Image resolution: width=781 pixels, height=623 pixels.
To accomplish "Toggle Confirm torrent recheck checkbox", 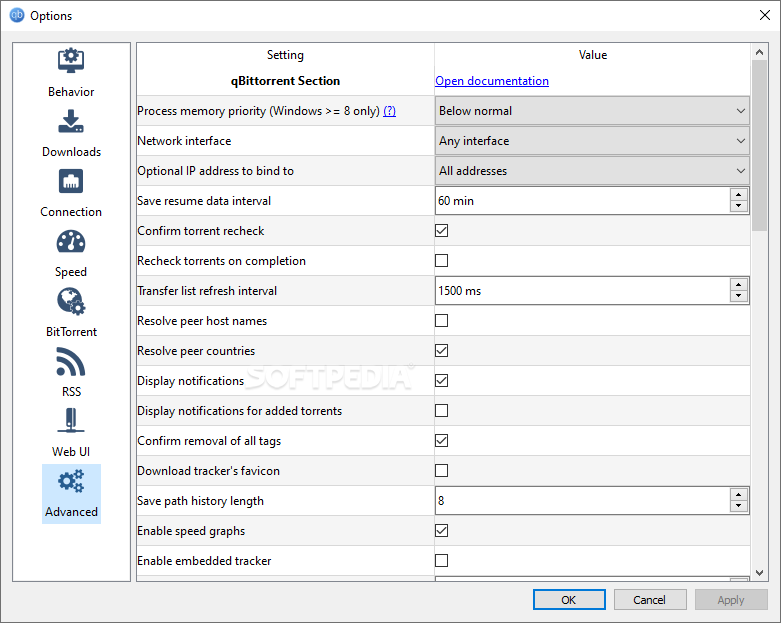I will 441,231.
